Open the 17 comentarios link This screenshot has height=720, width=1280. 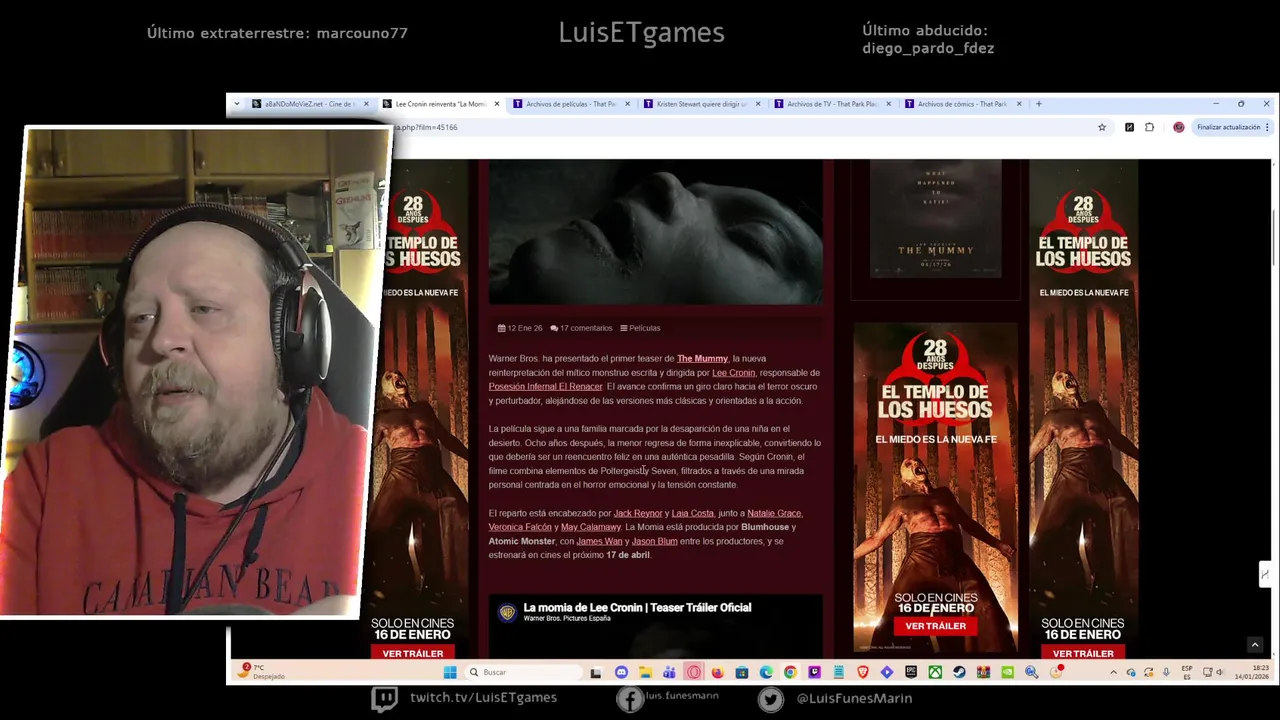(x=581, y=328)
